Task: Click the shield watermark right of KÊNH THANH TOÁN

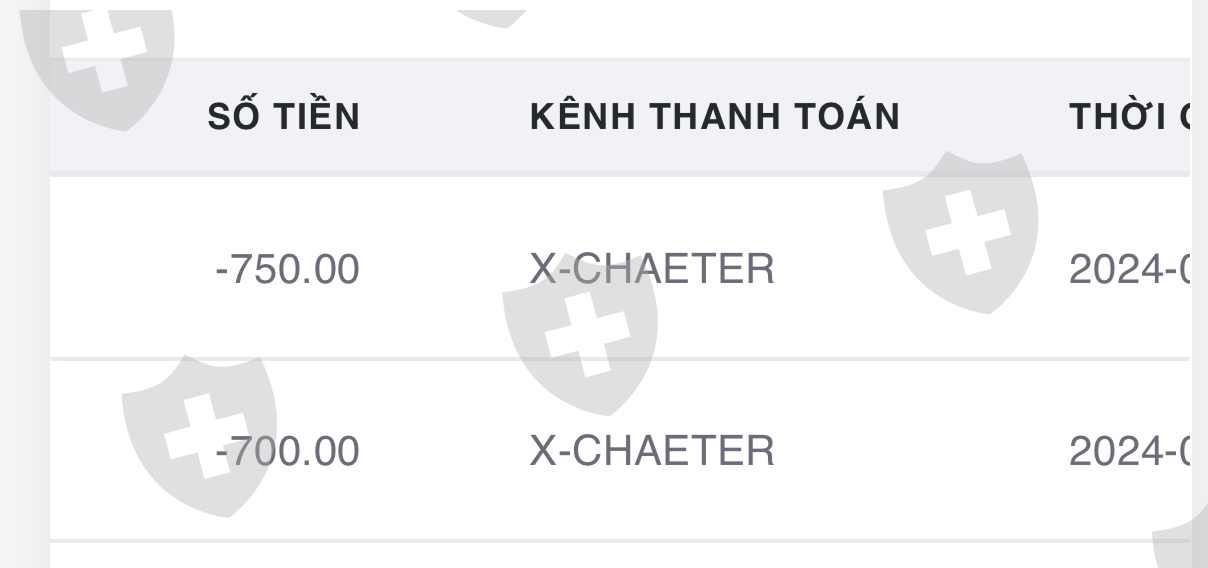Action: pos(960,230)
